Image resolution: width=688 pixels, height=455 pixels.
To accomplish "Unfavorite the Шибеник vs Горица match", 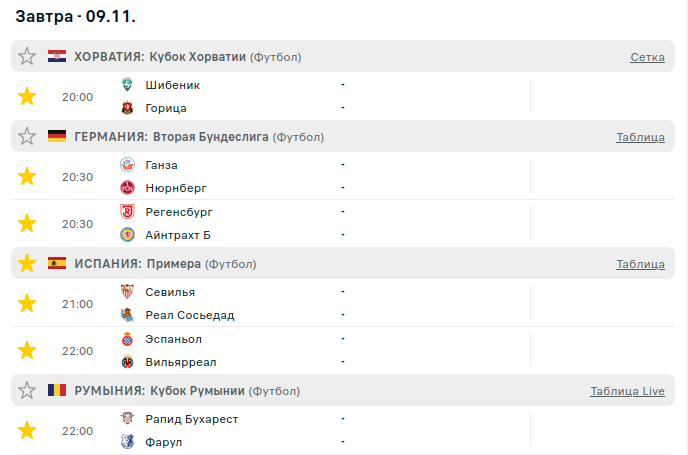I will point(27,97).
